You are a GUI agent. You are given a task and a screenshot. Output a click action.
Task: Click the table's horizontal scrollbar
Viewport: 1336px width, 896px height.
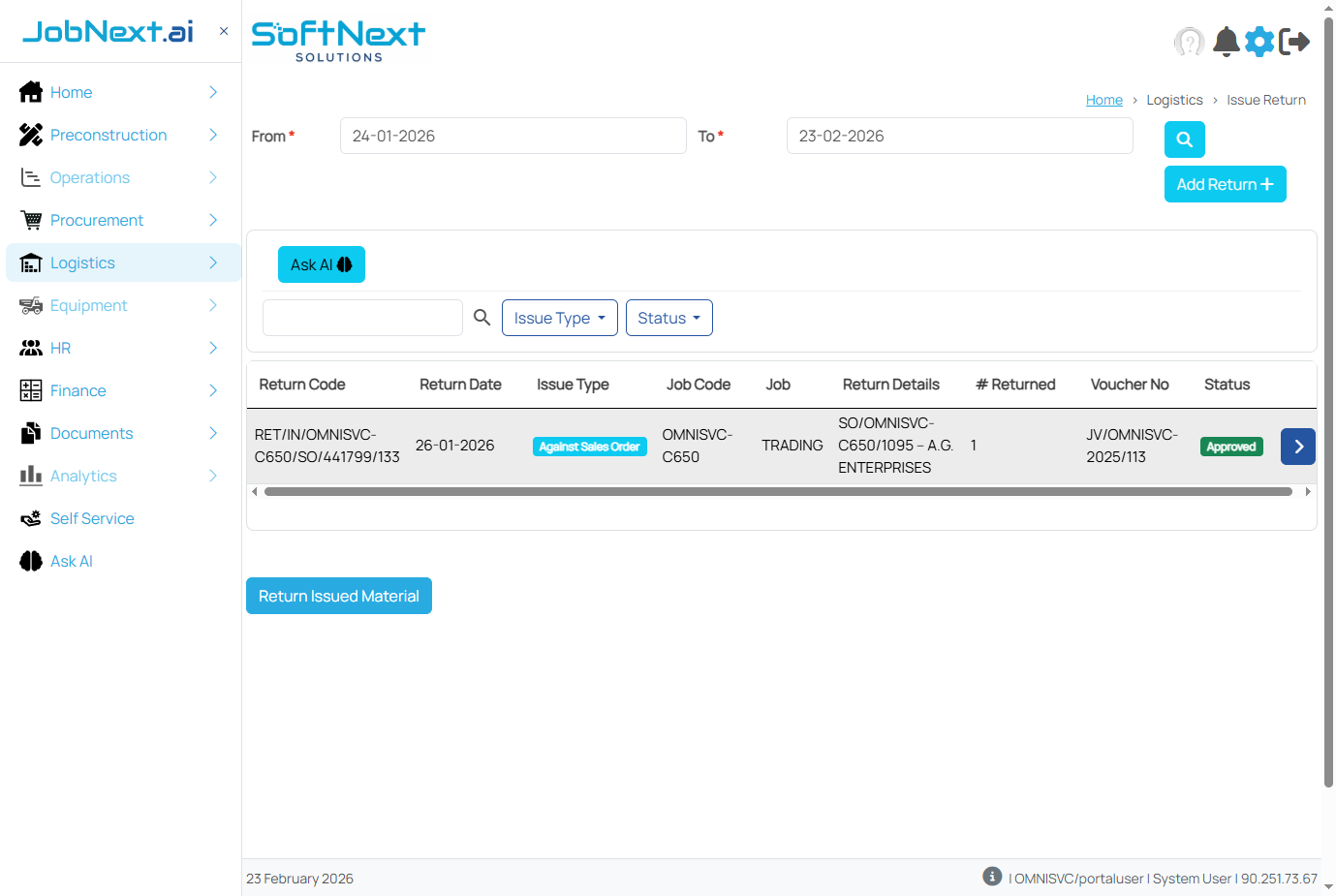click(777, 492)
